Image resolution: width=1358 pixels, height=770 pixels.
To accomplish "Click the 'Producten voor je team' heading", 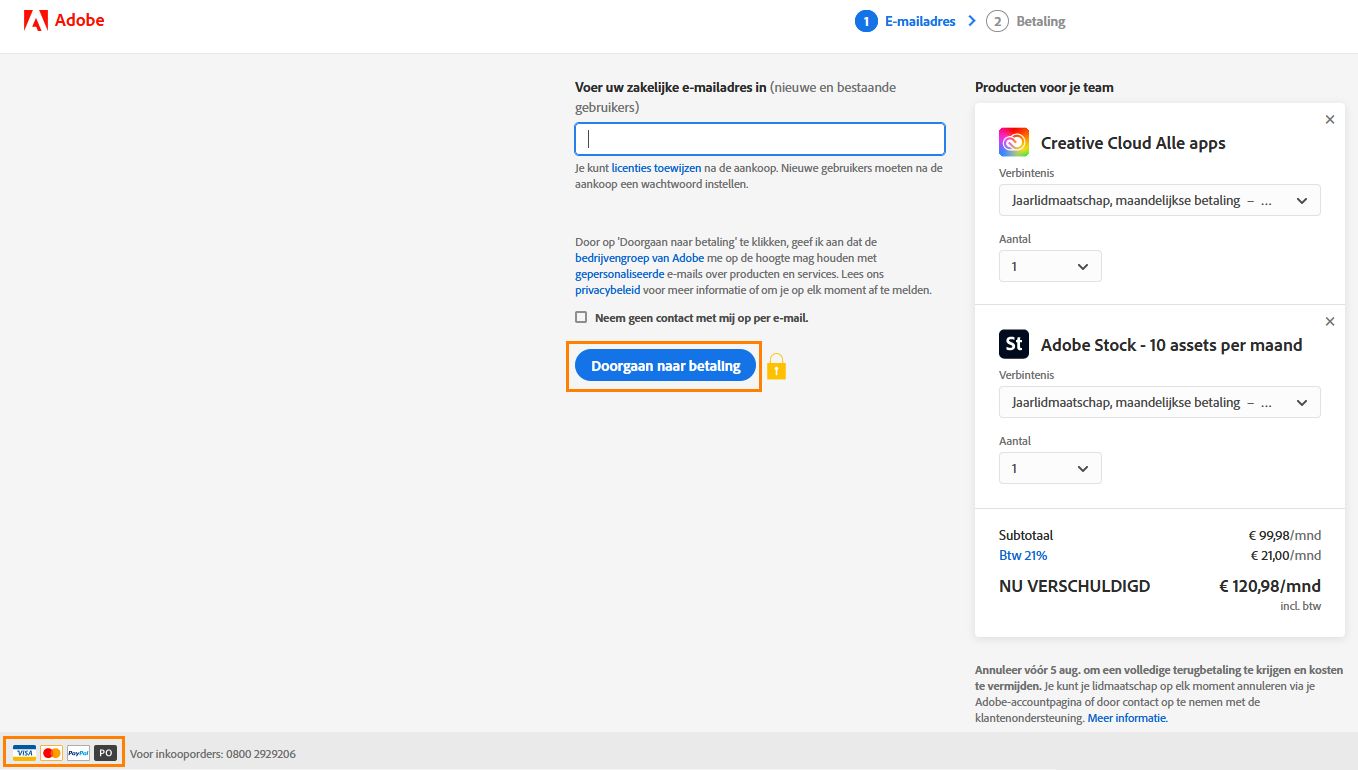I will 1044,87.
